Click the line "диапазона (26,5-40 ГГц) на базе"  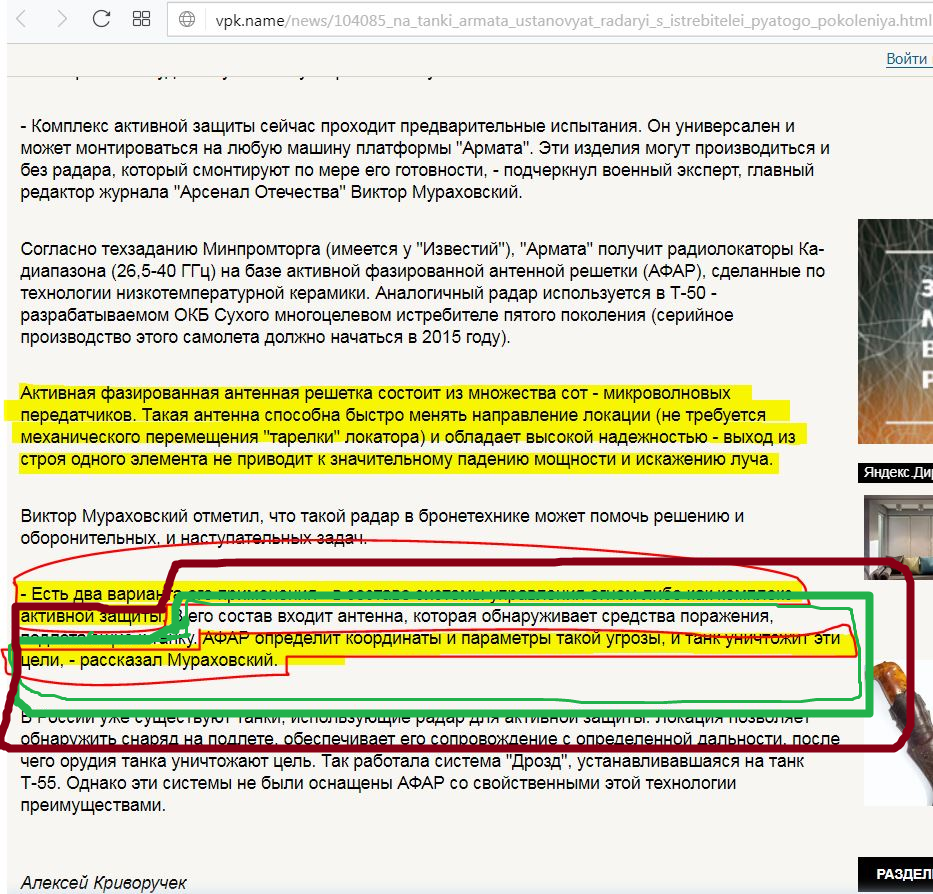coord(422,271)
